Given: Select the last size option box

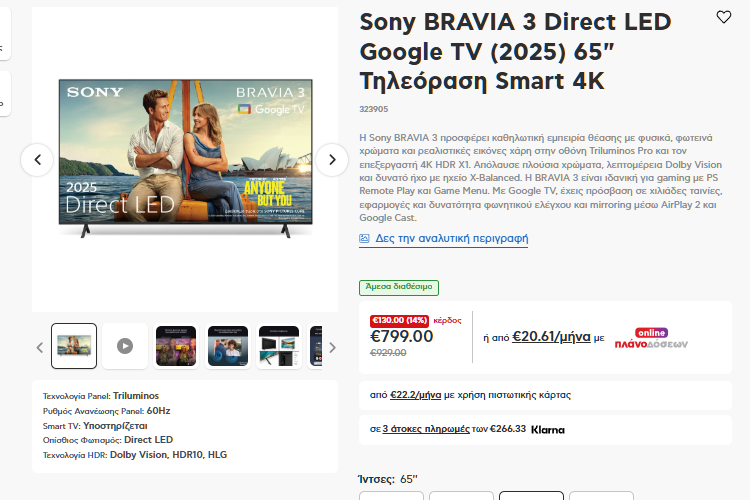Looking at the screenshot, I should click(x=601, y=495).
